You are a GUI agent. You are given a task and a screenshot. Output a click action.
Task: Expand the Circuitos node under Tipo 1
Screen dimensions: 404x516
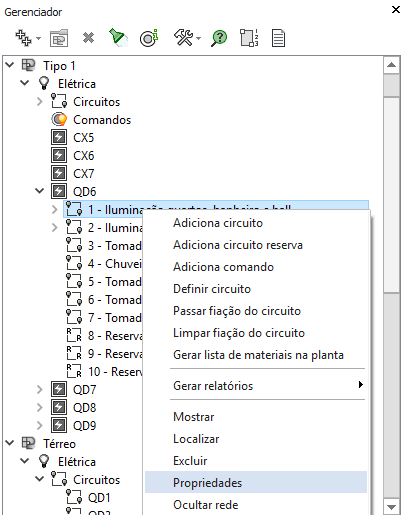tap(40, 101)
